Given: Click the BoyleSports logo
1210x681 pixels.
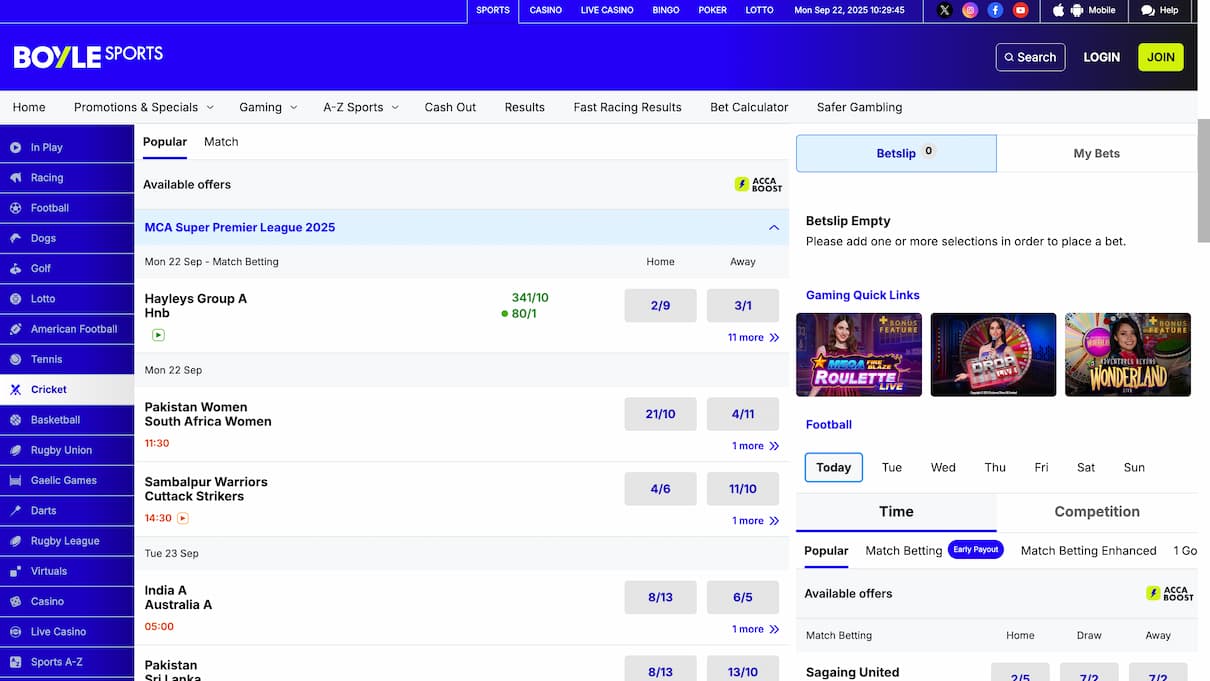Looking at the screenshot, I should (x=88, y=56).
